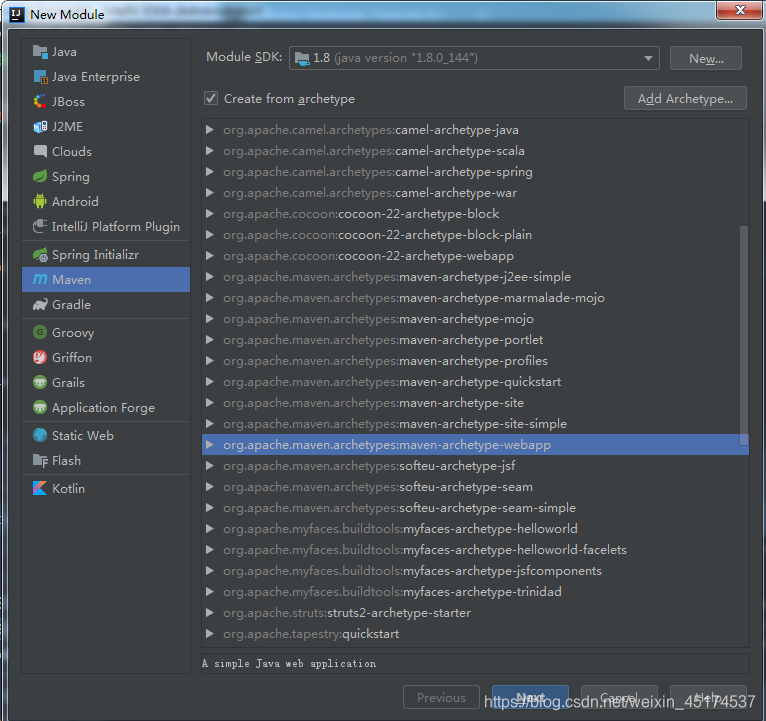
Task: Expand cocoon-22-archetype-block arrow
Action: (x=210, y=213)
